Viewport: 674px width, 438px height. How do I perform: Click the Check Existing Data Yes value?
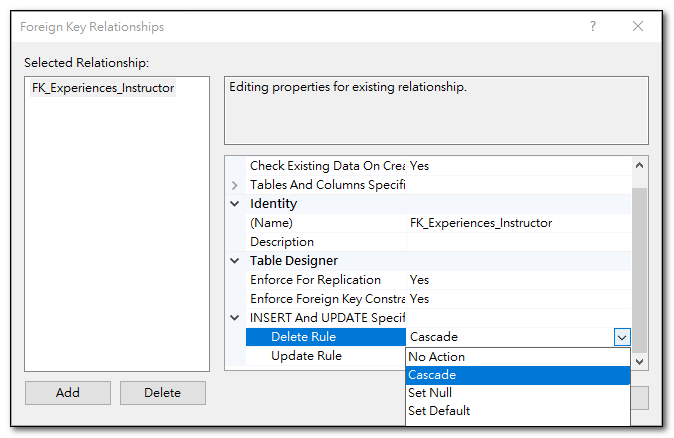click(x=518, y=166)
